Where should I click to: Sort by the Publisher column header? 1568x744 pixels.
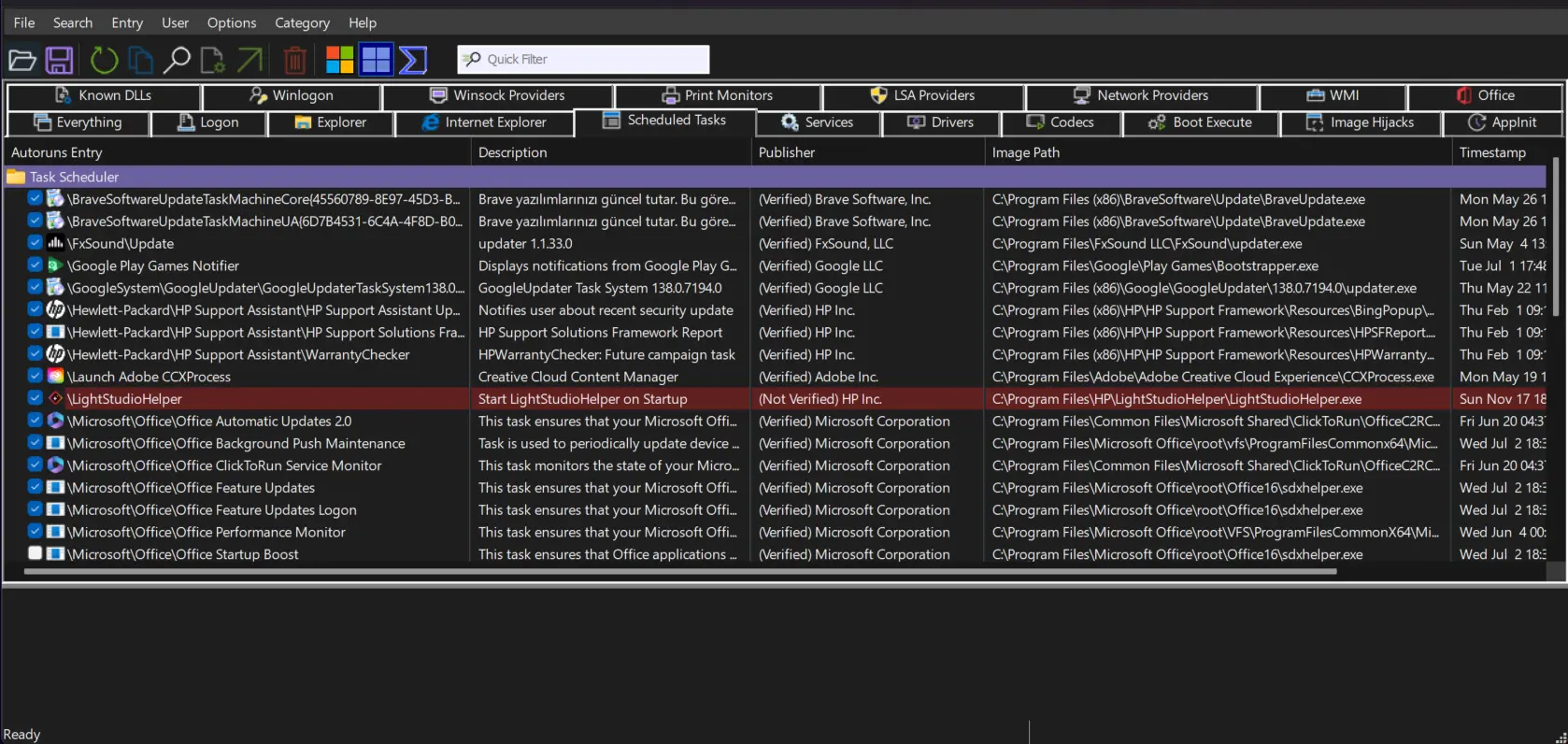click(868, 152)
